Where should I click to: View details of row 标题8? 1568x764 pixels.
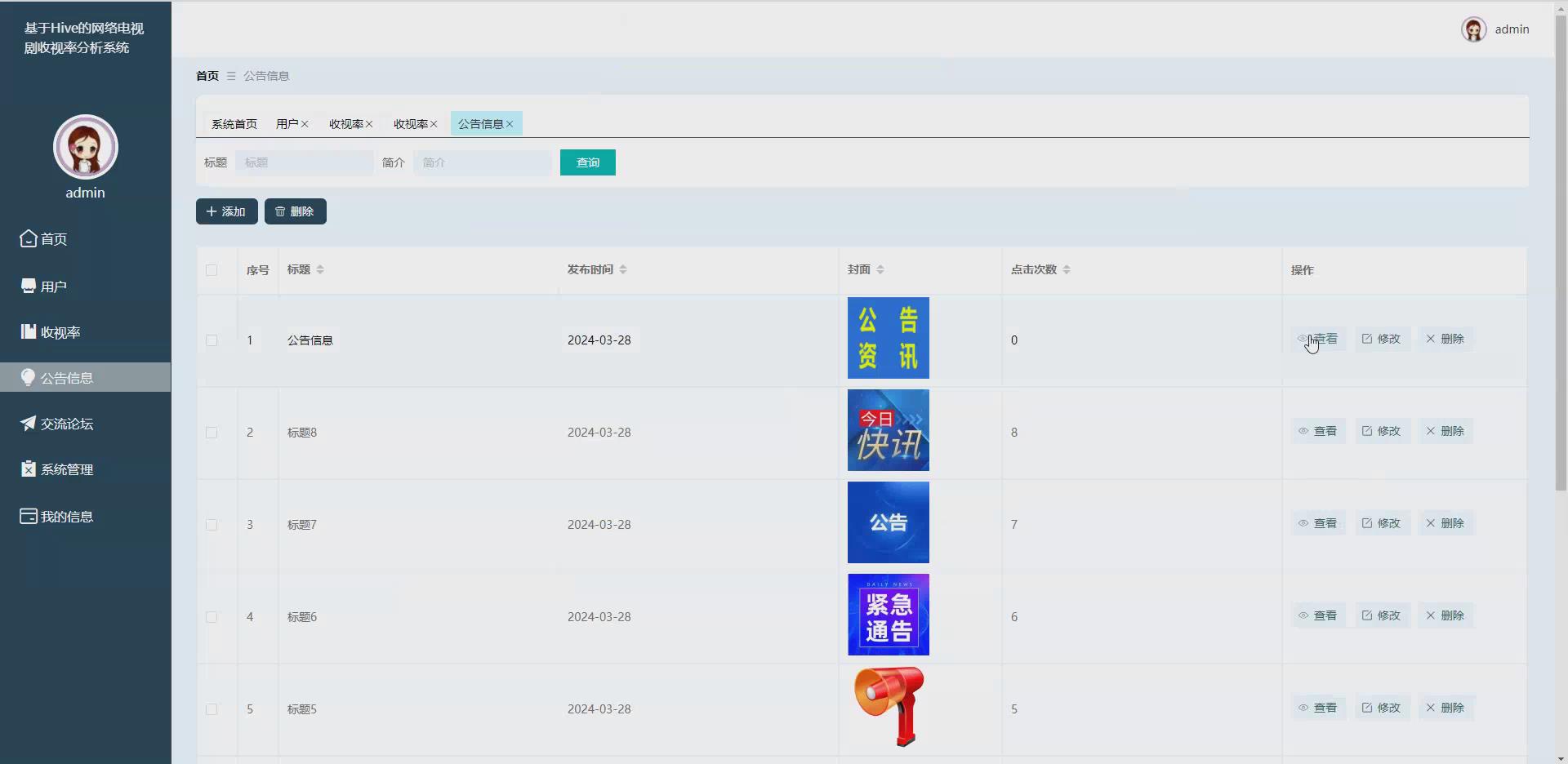(1318, 431)
